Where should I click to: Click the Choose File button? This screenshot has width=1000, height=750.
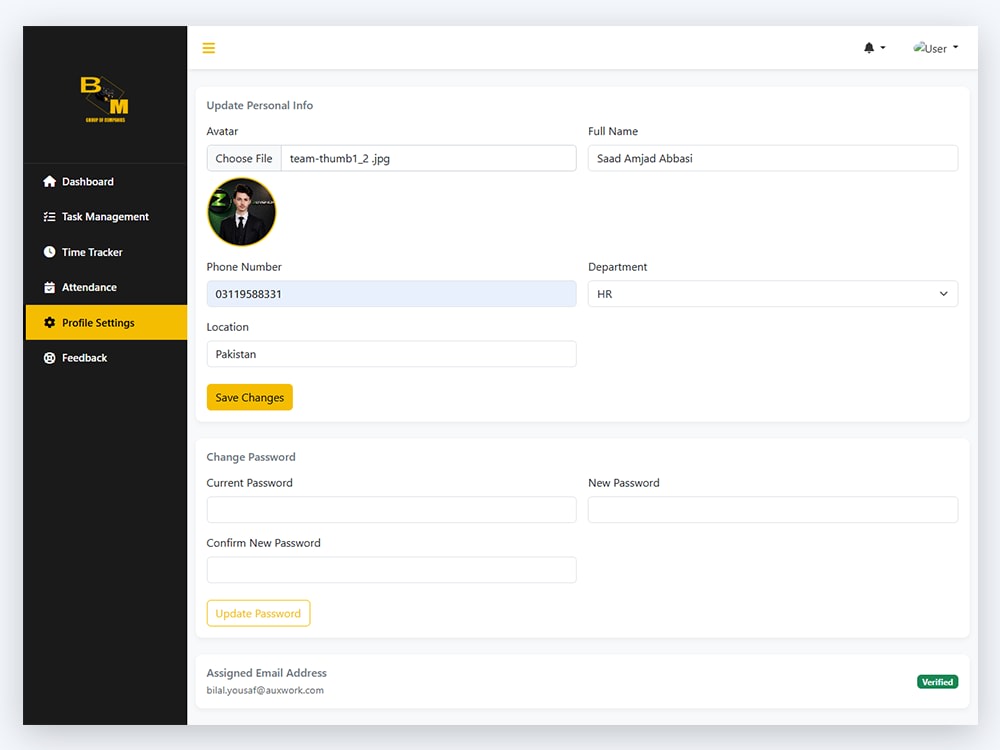(244, 158)
